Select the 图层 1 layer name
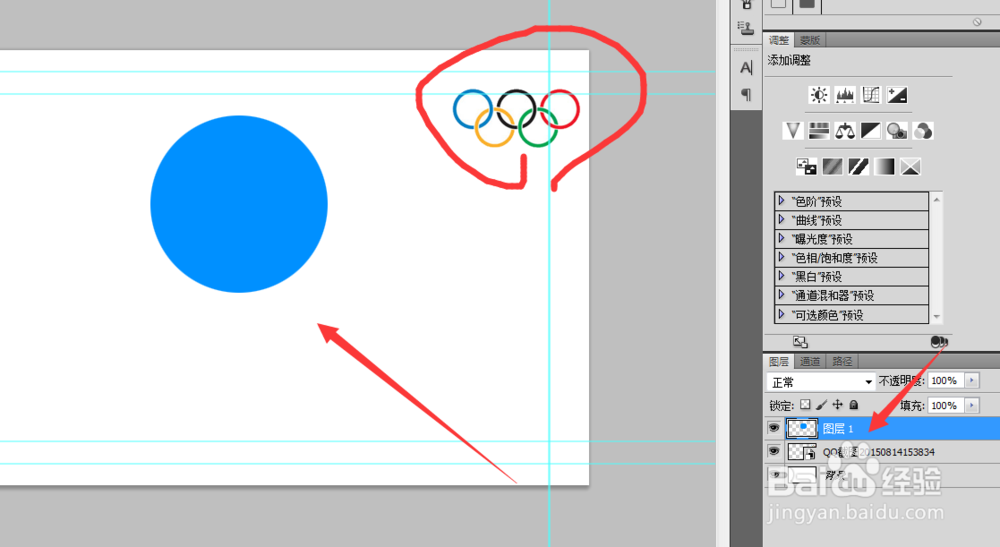This screenshot has width=1000, height=547. [x=837, y=428]
